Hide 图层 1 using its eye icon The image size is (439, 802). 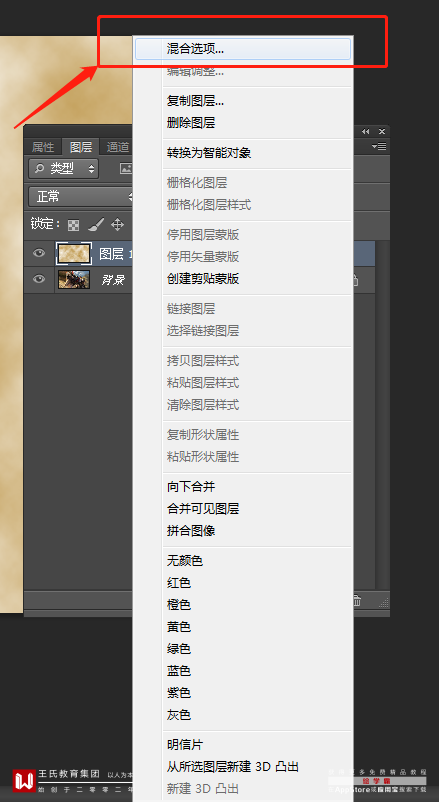coord(39,253)
